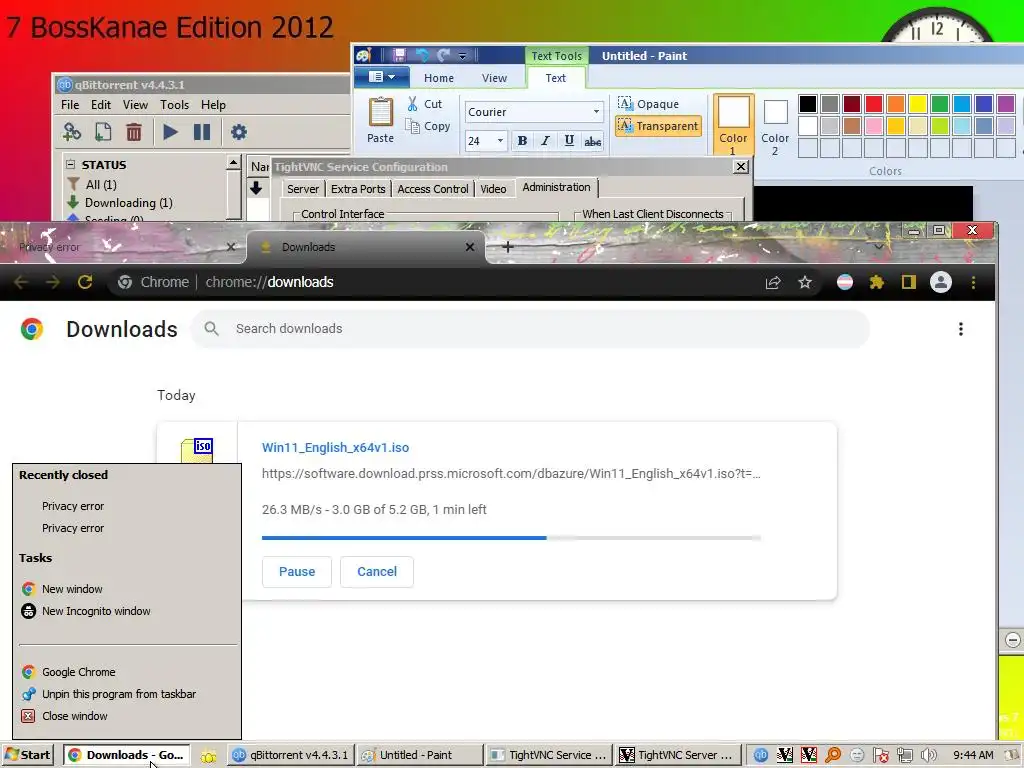Open qBittorrent Tools menu

coord(174,104)
